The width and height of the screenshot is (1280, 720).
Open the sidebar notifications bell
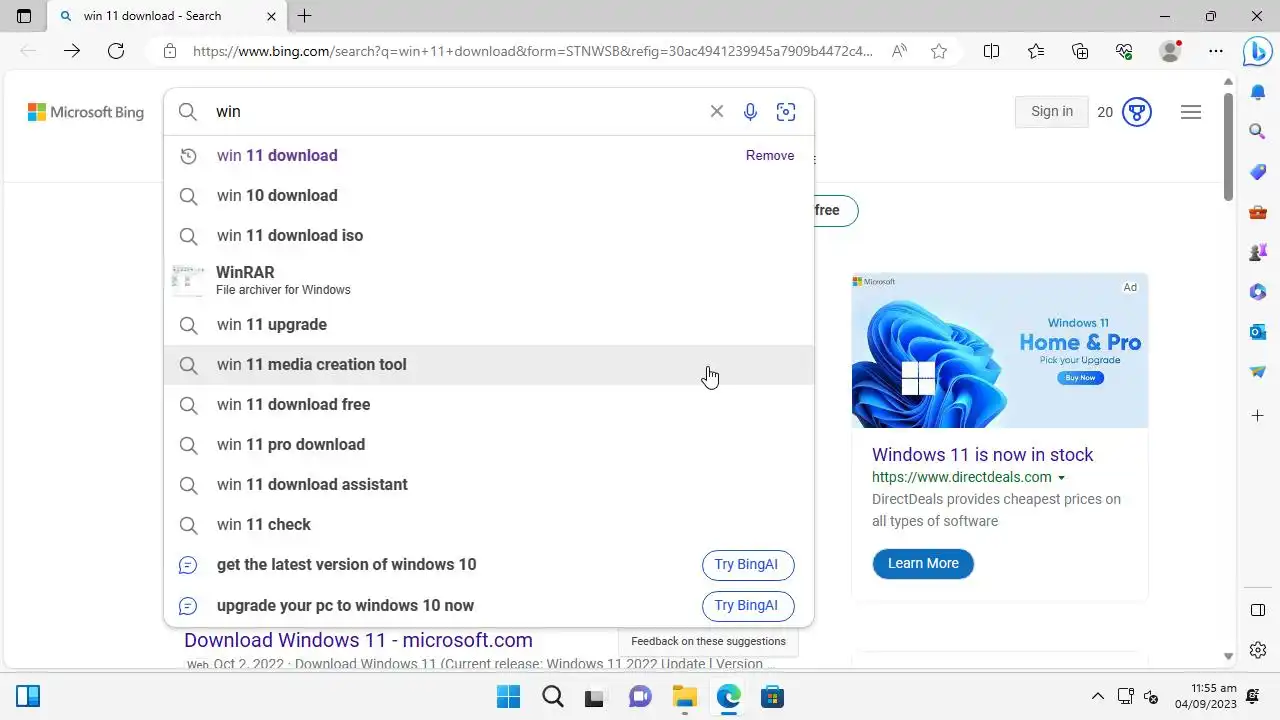[1258, 92]
